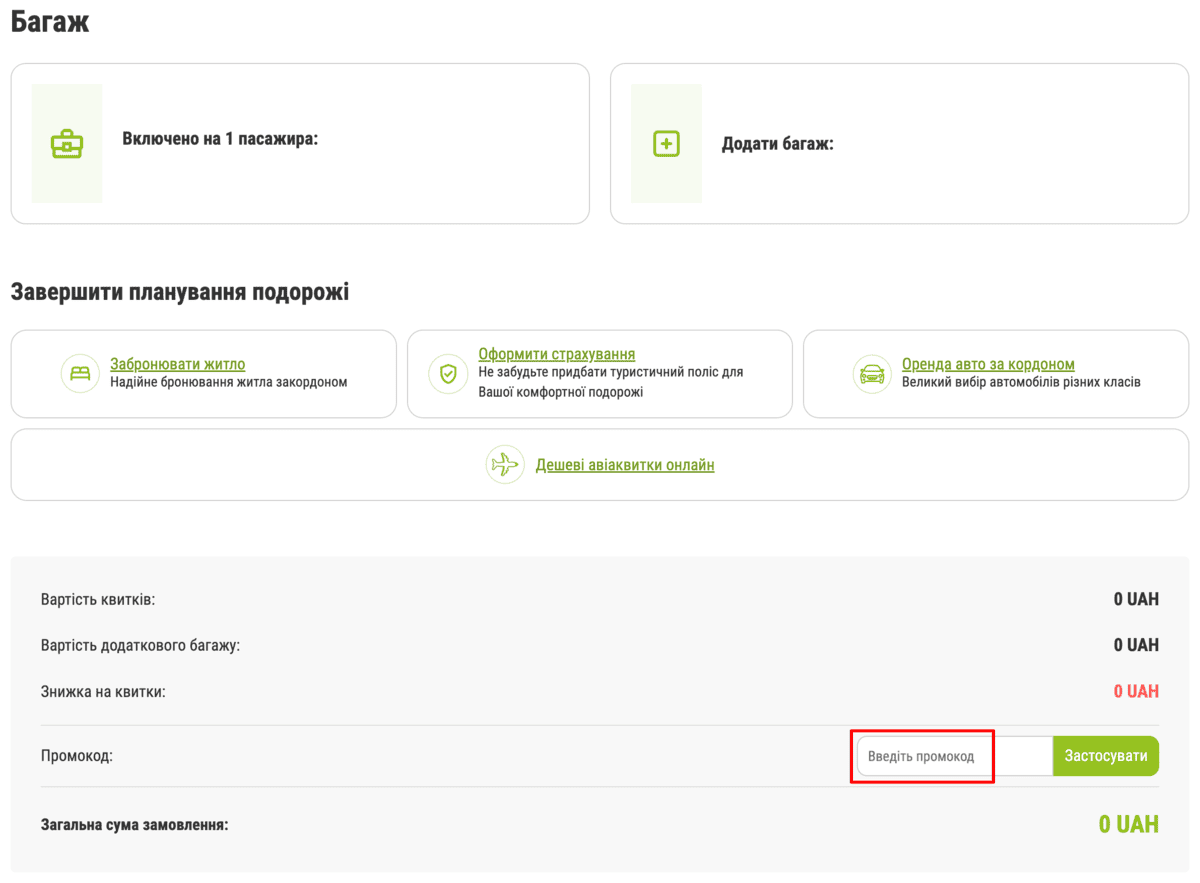
Task: Click the 'Вартість квитків:' label
Action: pyautogui.click(x=98, y=600)
